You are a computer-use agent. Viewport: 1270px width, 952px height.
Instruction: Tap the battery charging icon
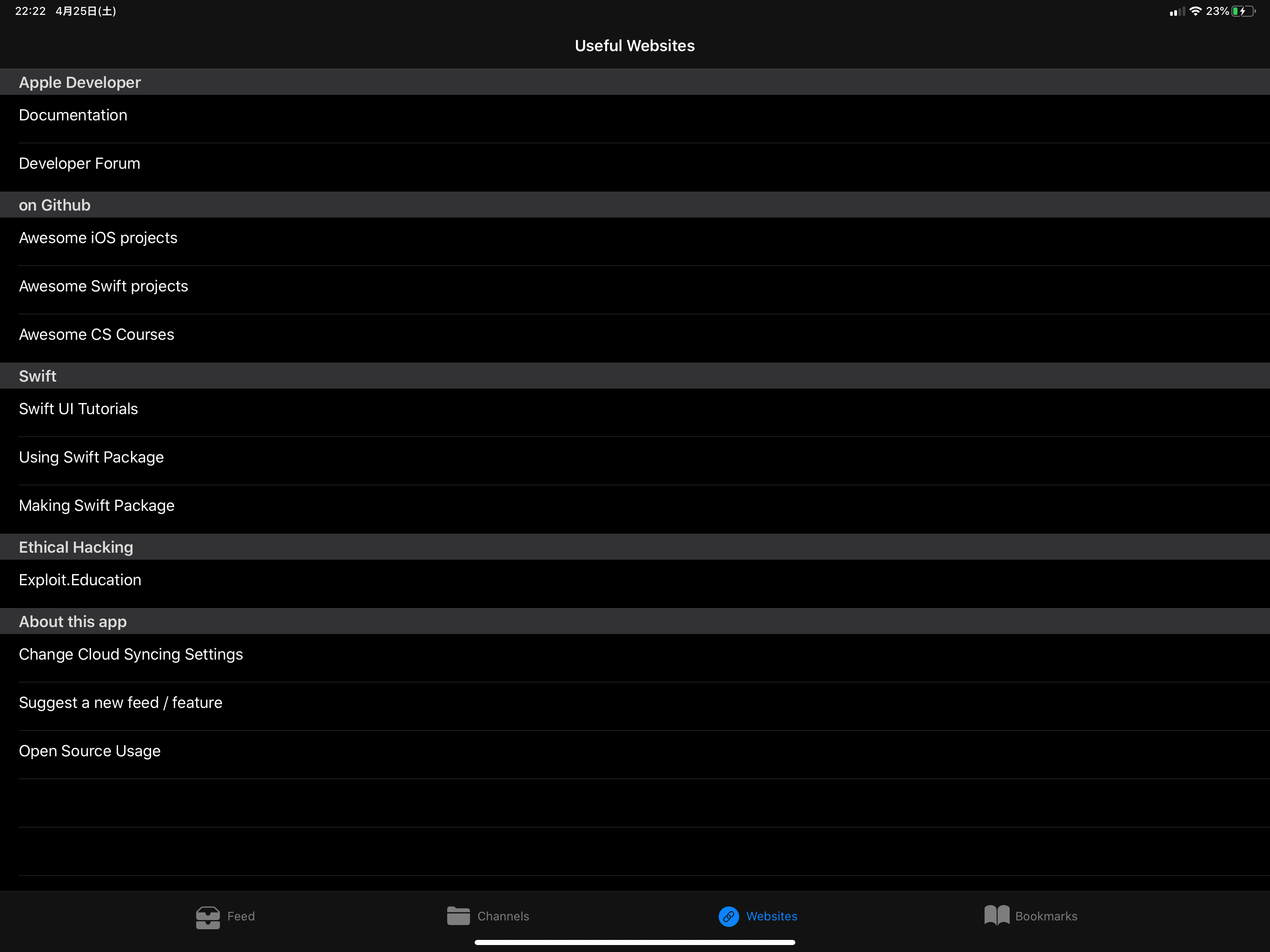[x=1243, y=11]
